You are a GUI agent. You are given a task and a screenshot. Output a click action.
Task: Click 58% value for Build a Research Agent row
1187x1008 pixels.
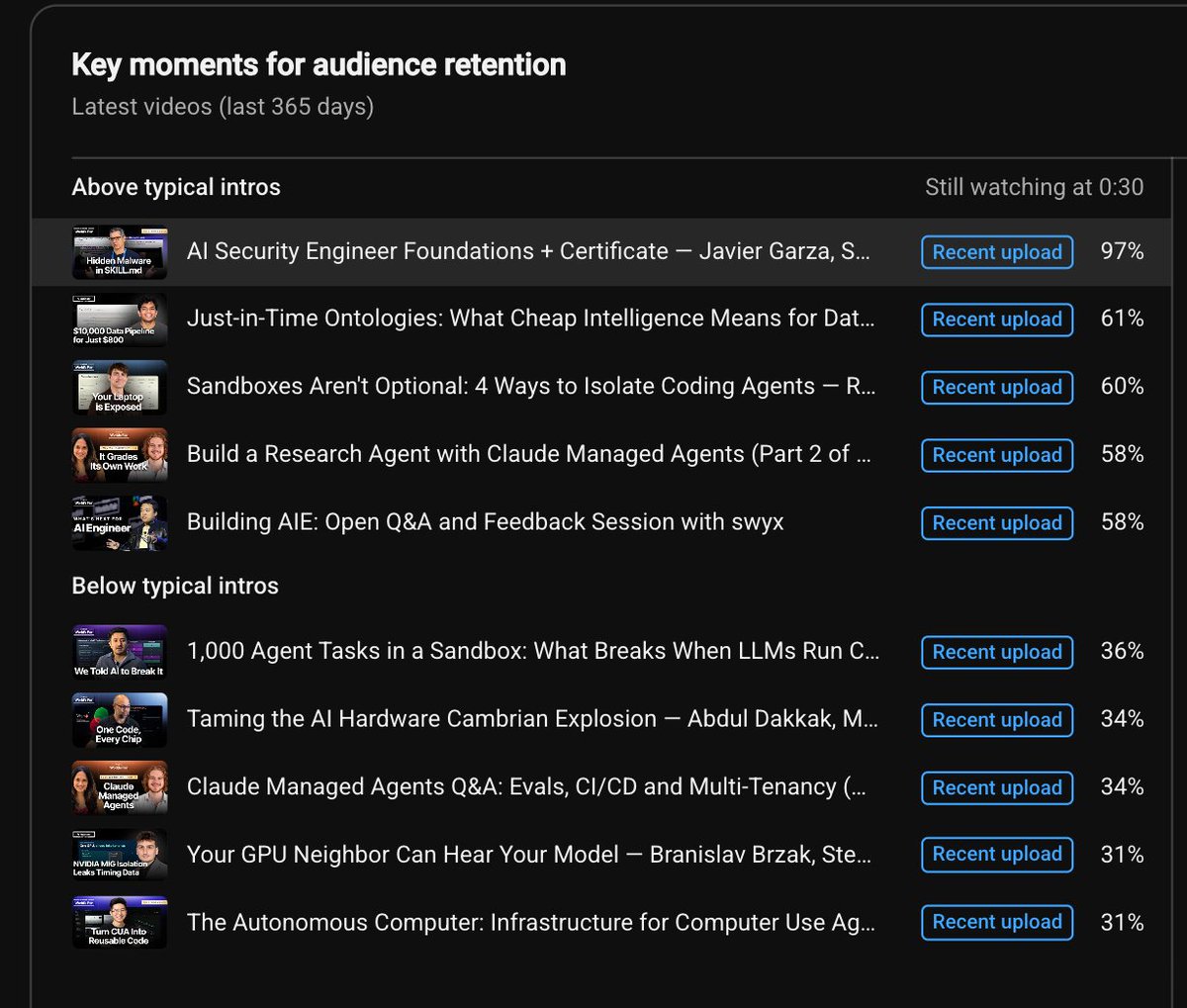coord(1123,454)
